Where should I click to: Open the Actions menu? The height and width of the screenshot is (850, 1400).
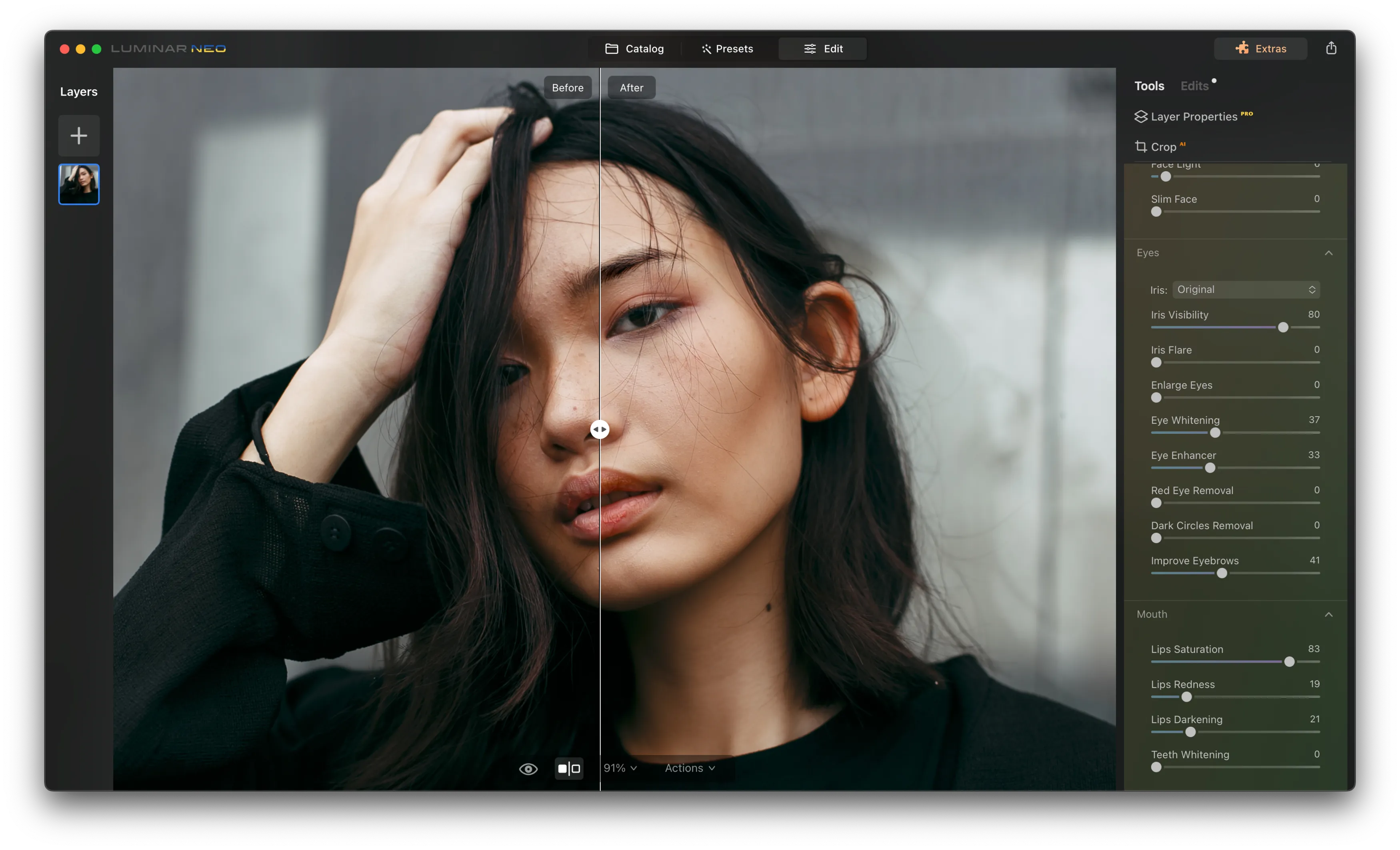(x=690, y=768)
